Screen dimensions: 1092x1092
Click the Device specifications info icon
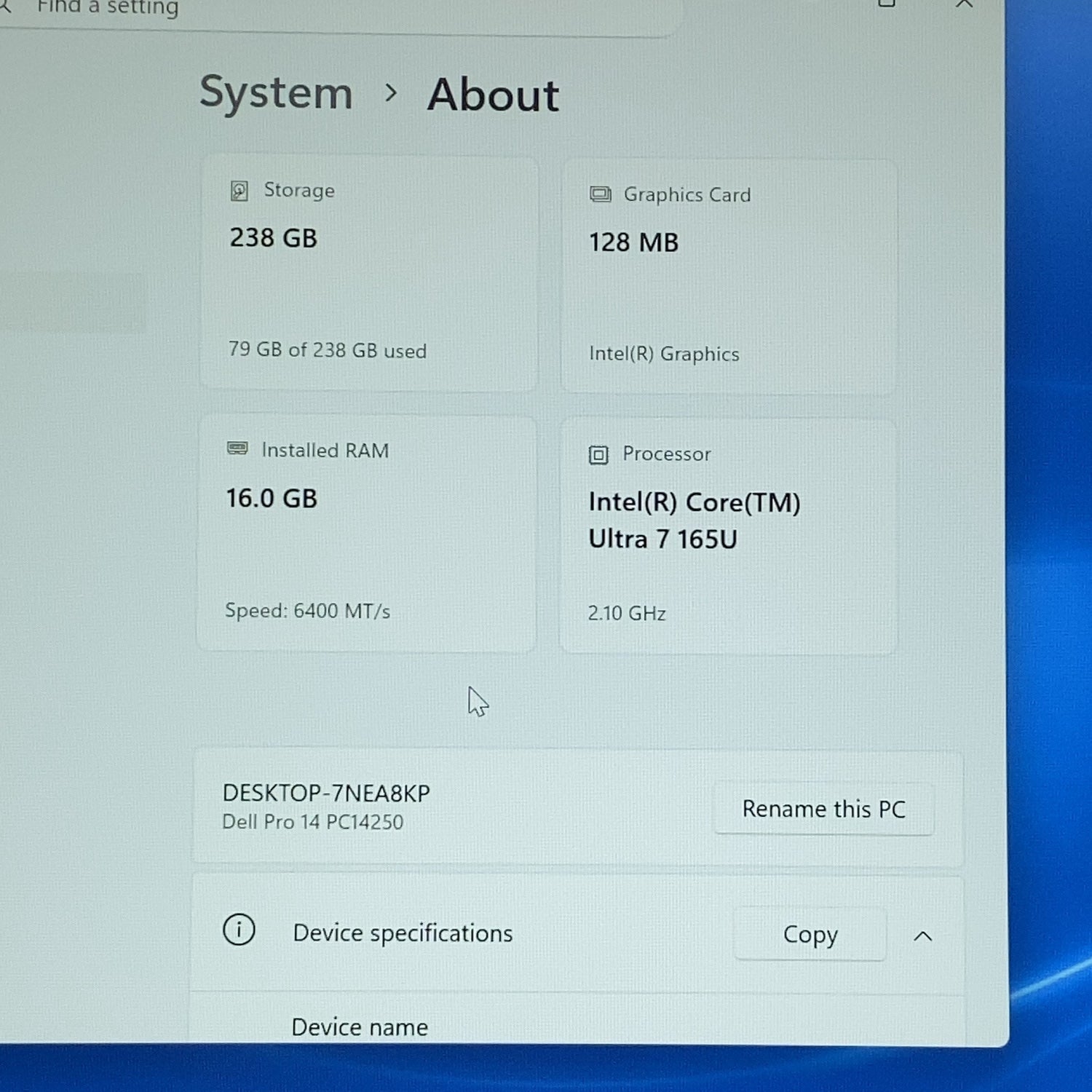[239, 930]
